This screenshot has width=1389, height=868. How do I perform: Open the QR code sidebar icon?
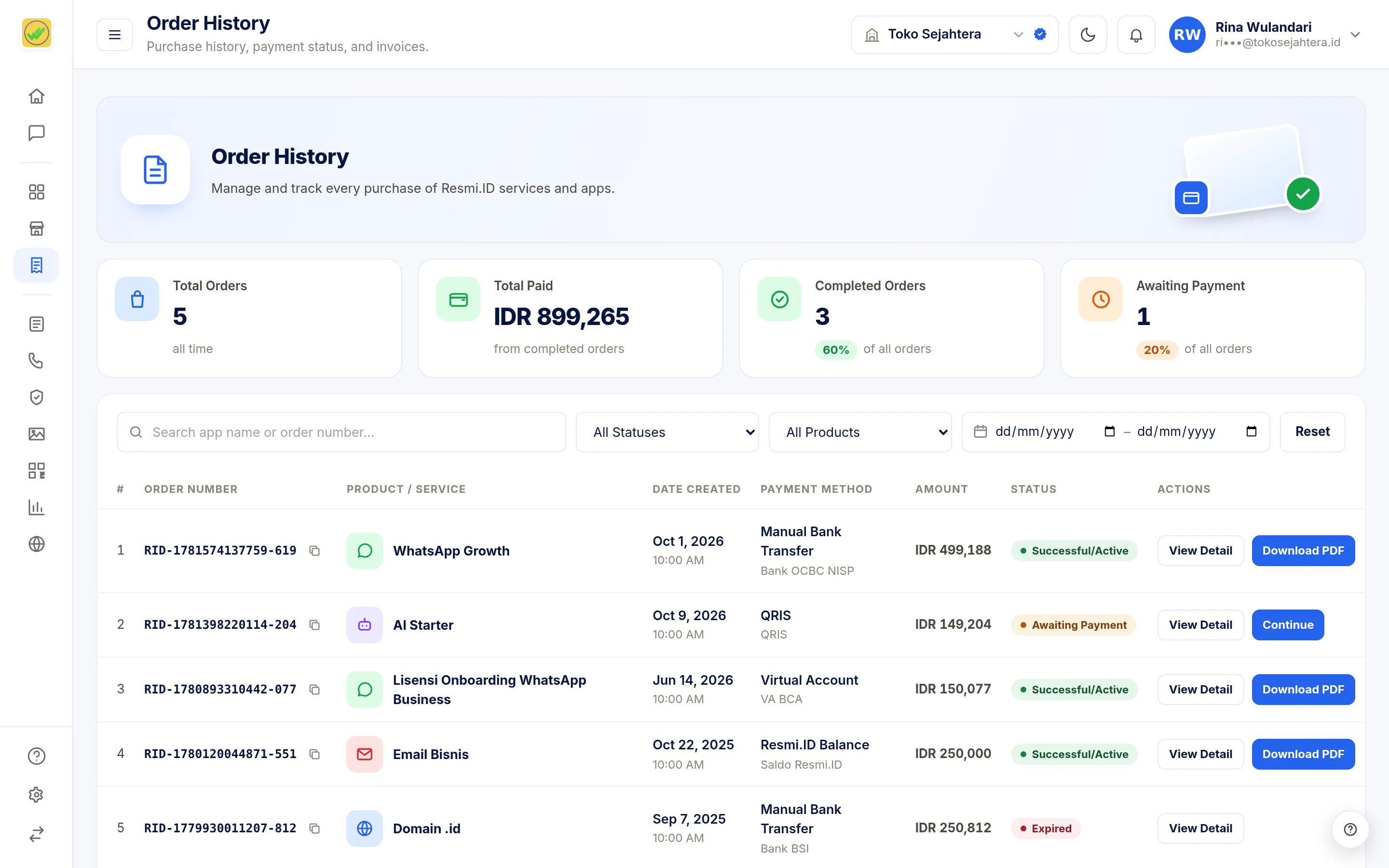pyautogui.click(x=36, y=471)
